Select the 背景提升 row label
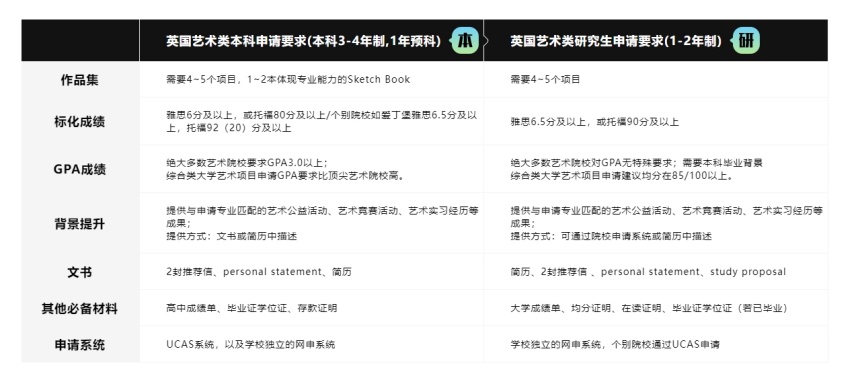This screenshot has height=382, width=860. [x=80, y=224]
